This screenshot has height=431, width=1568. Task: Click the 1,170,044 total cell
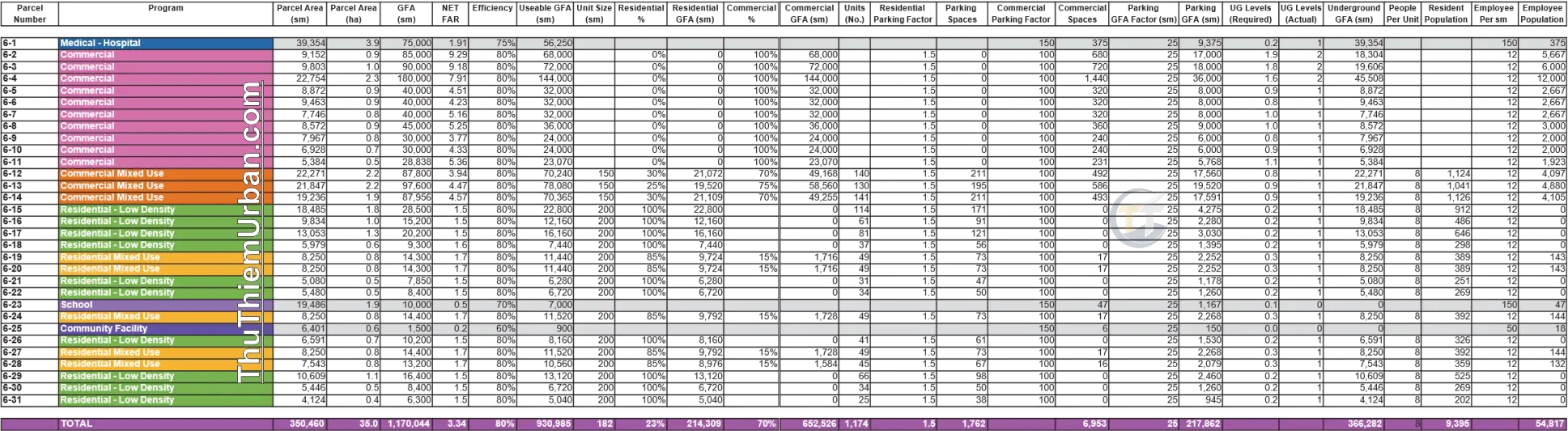coord(407,424)
